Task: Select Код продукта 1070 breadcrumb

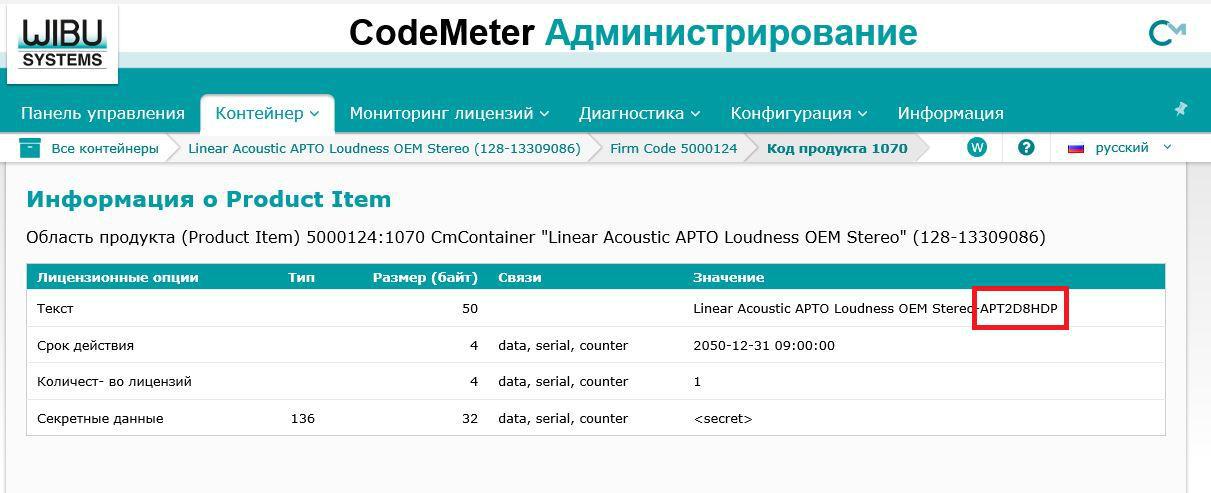Action: coord(837,148)
